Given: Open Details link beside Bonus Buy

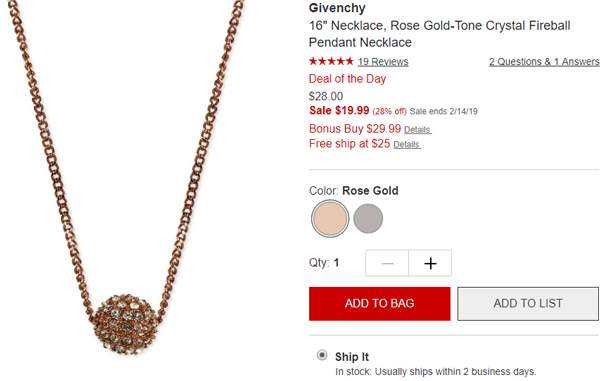Looking at the screenshot, I should [418, 130].
